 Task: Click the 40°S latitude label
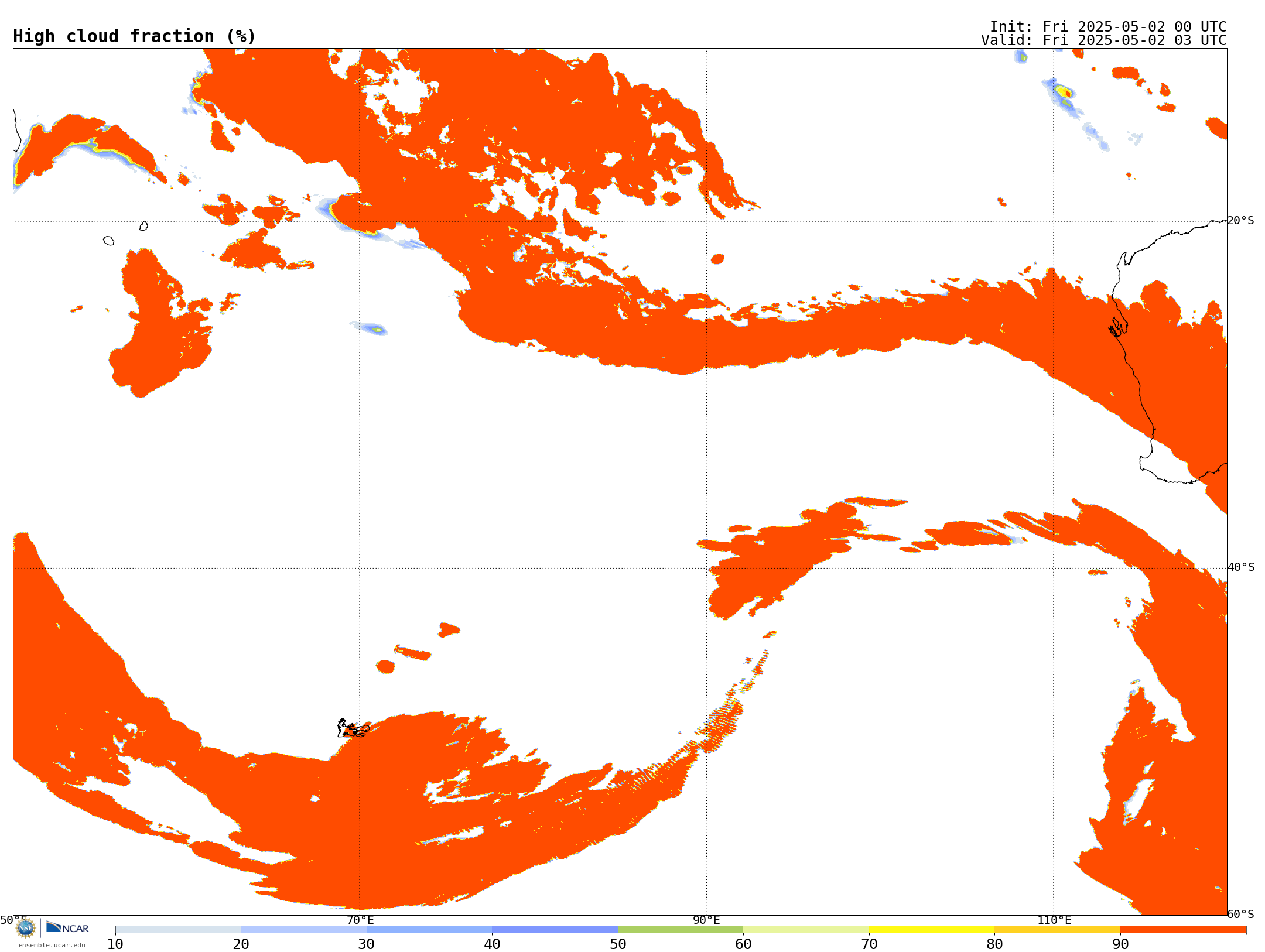(x=1241, y=567)
